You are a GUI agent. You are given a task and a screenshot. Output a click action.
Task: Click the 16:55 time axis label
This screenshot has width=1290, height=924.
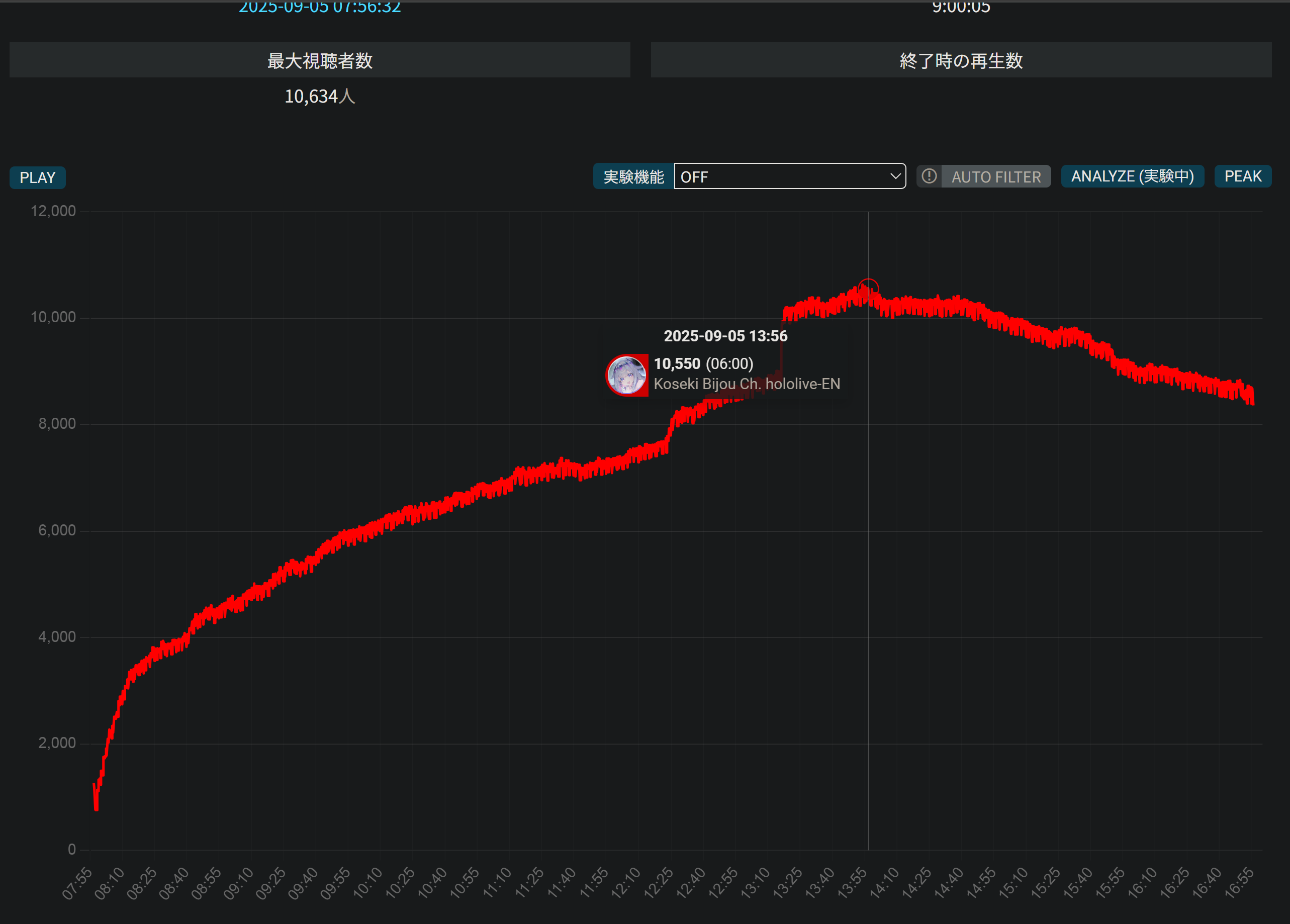coord(1239,883)
